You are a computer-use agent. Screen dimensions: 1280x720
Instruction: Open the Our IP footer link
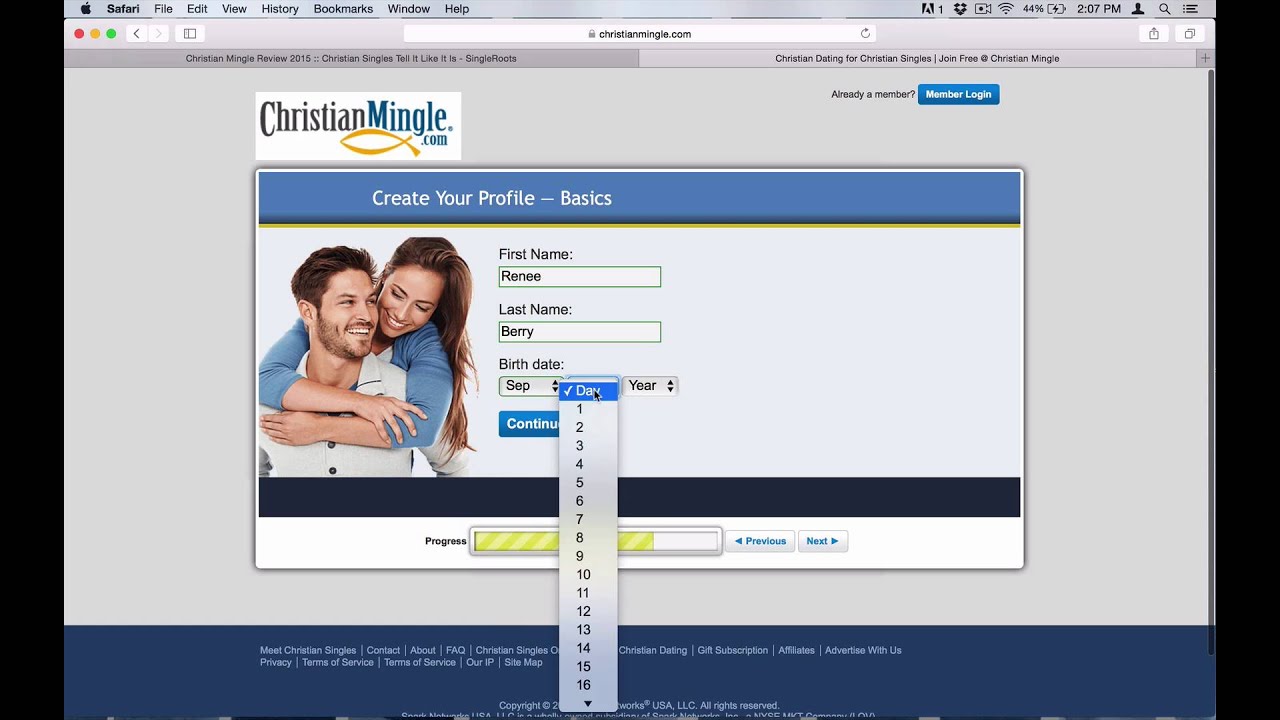(480, 662)
